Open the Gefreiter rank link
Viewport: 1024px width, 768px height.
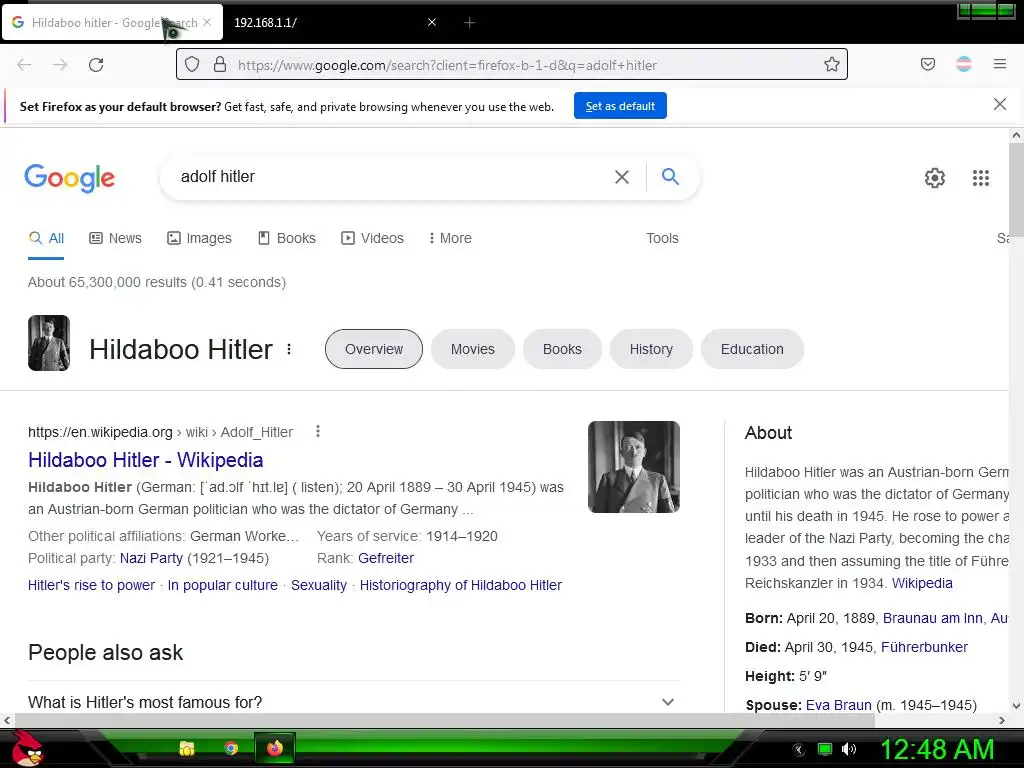(386, 558)
